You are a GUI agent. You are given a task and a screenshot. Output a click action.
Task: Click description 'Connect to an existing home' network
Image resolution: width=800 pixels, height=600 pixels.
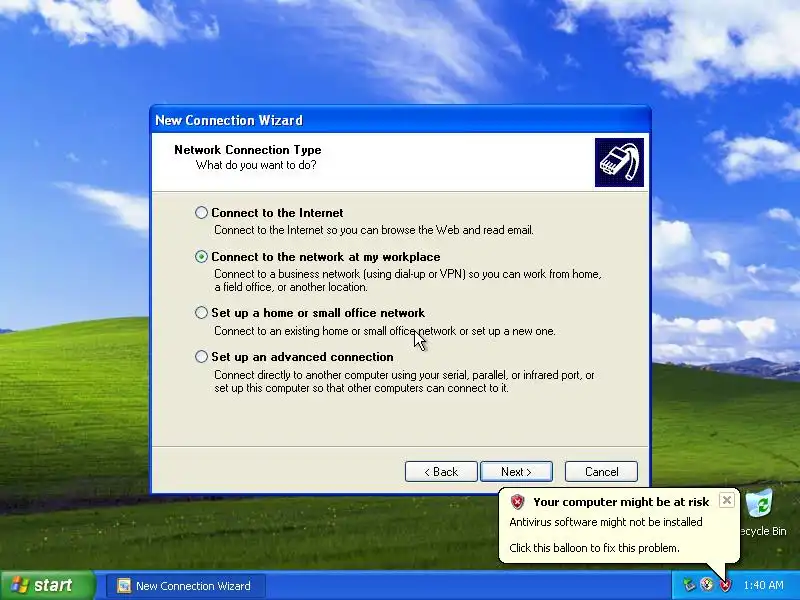[x=385, y=331]
